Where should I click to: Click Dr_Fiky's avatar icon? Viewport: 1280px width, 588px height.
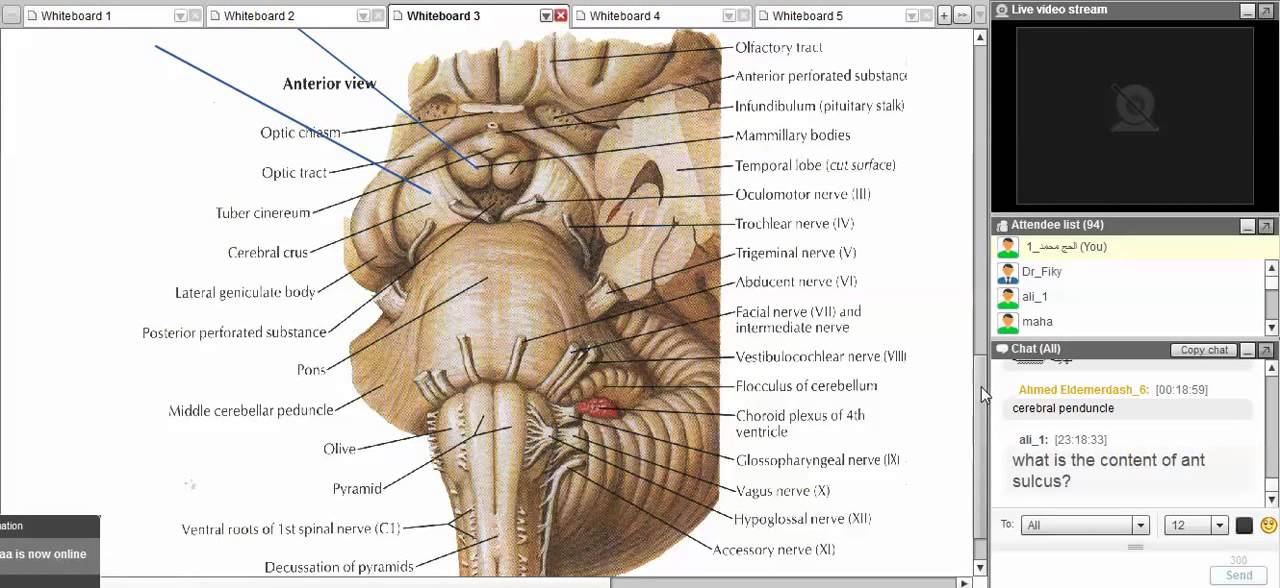[x=1007, y=272]
